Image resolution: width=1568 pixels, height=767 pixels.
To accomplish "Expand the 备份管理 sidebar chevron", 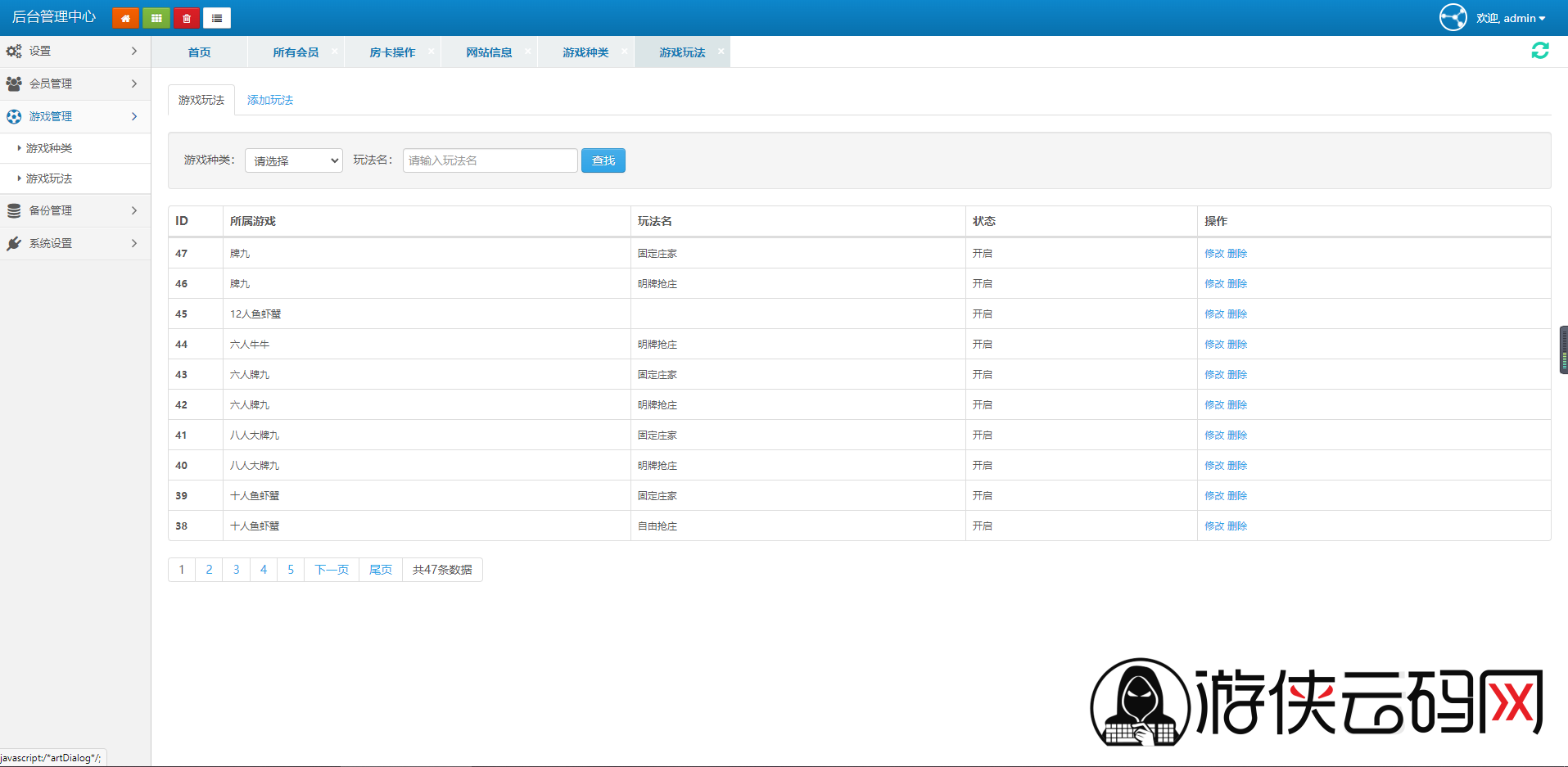I will coord(134,210).
